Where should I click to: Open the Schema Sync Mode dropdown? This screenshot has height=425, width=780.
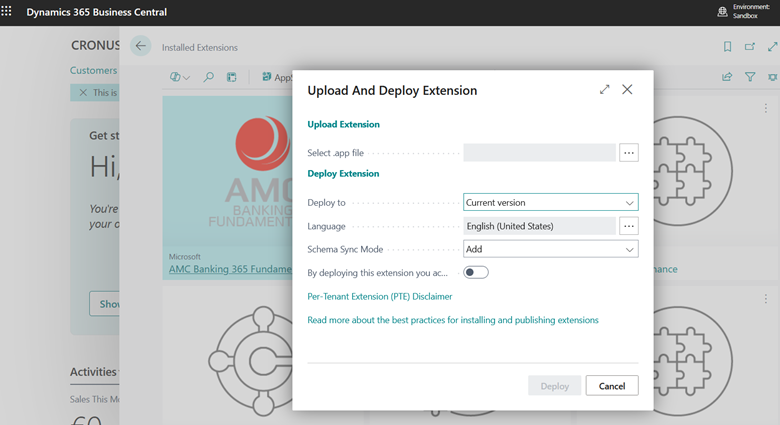tap(550, 249)
